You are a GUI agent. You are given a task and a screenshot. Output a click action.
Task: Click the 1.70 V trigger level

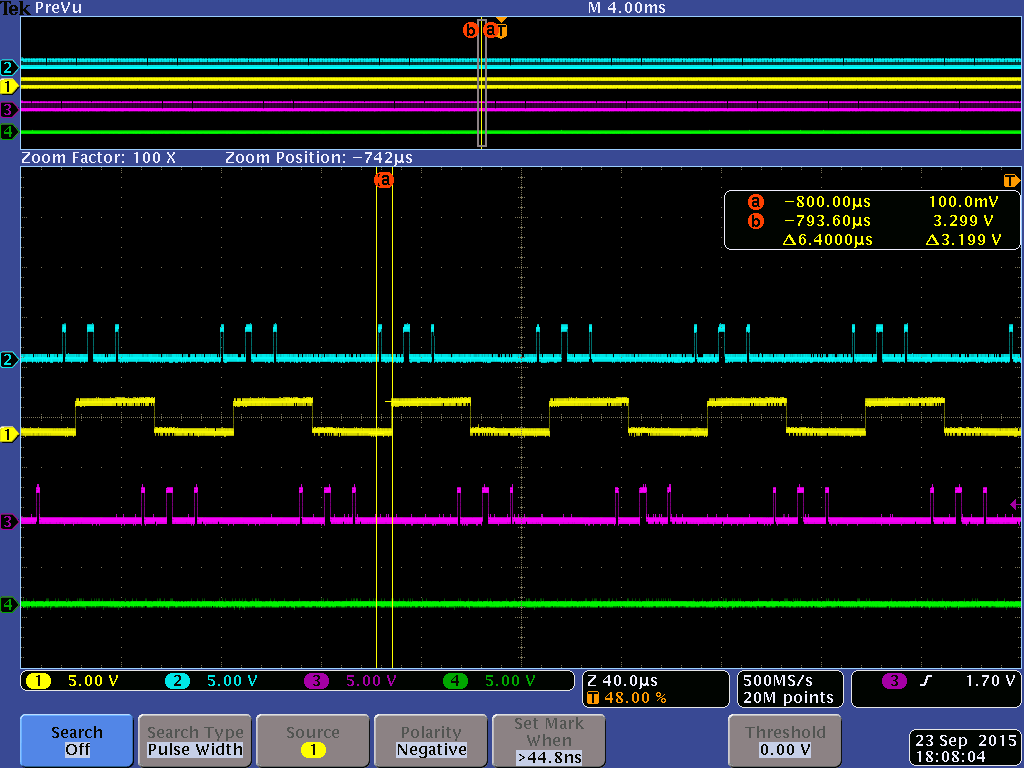[990, 681]
